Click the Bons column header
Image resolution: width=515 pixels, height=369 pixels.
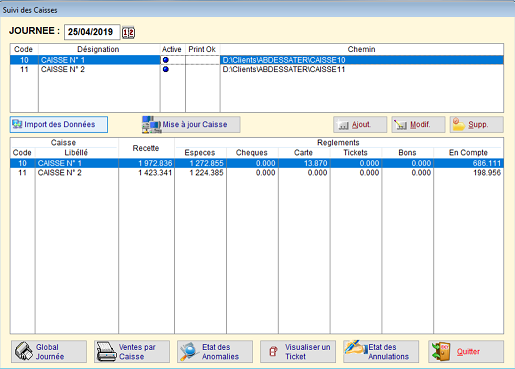point(407,153)
